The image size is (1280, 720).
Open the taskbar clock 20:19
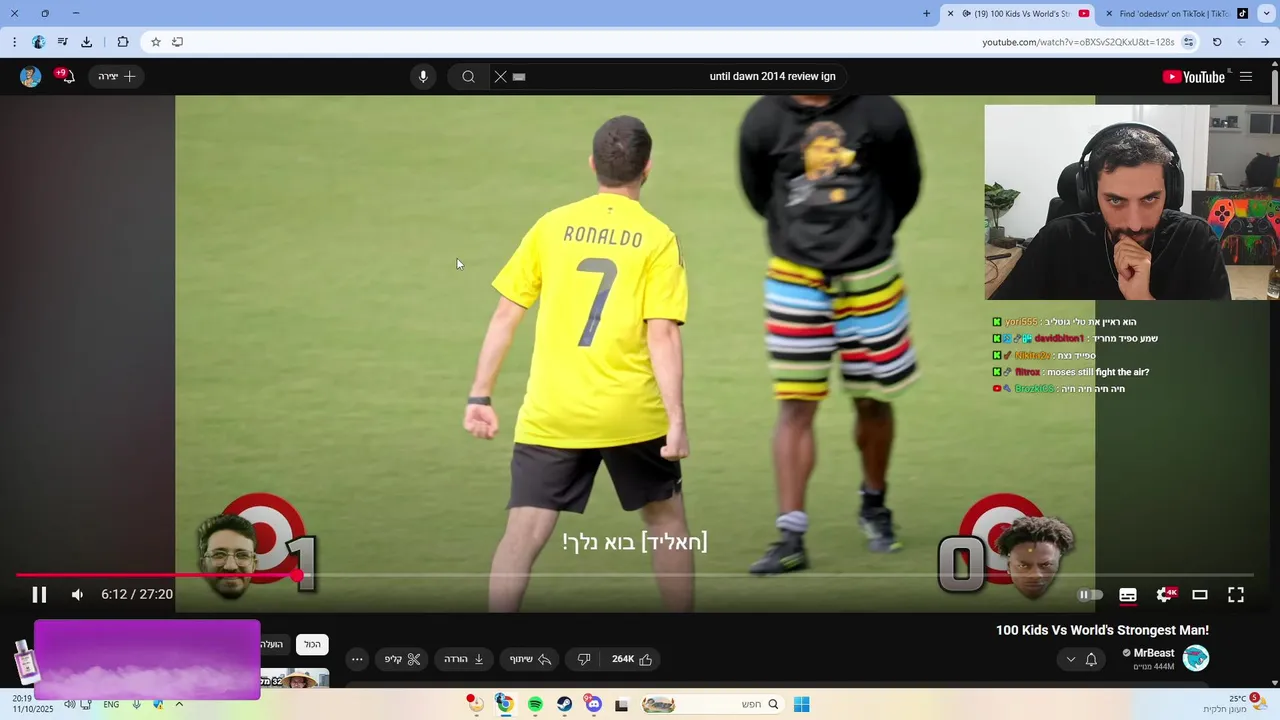[33, 704]
